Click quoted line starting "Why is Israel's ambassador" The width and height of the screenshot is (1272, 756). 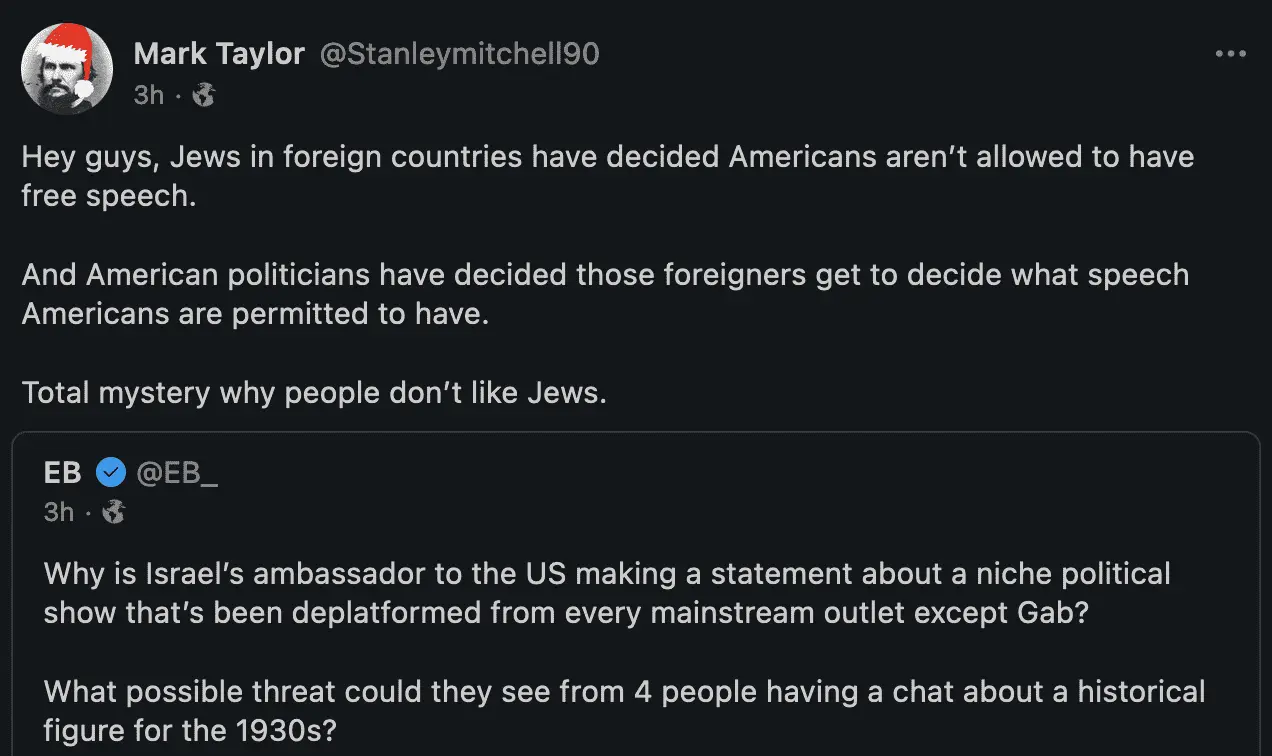pyautogui.click(x=606, y=574)
